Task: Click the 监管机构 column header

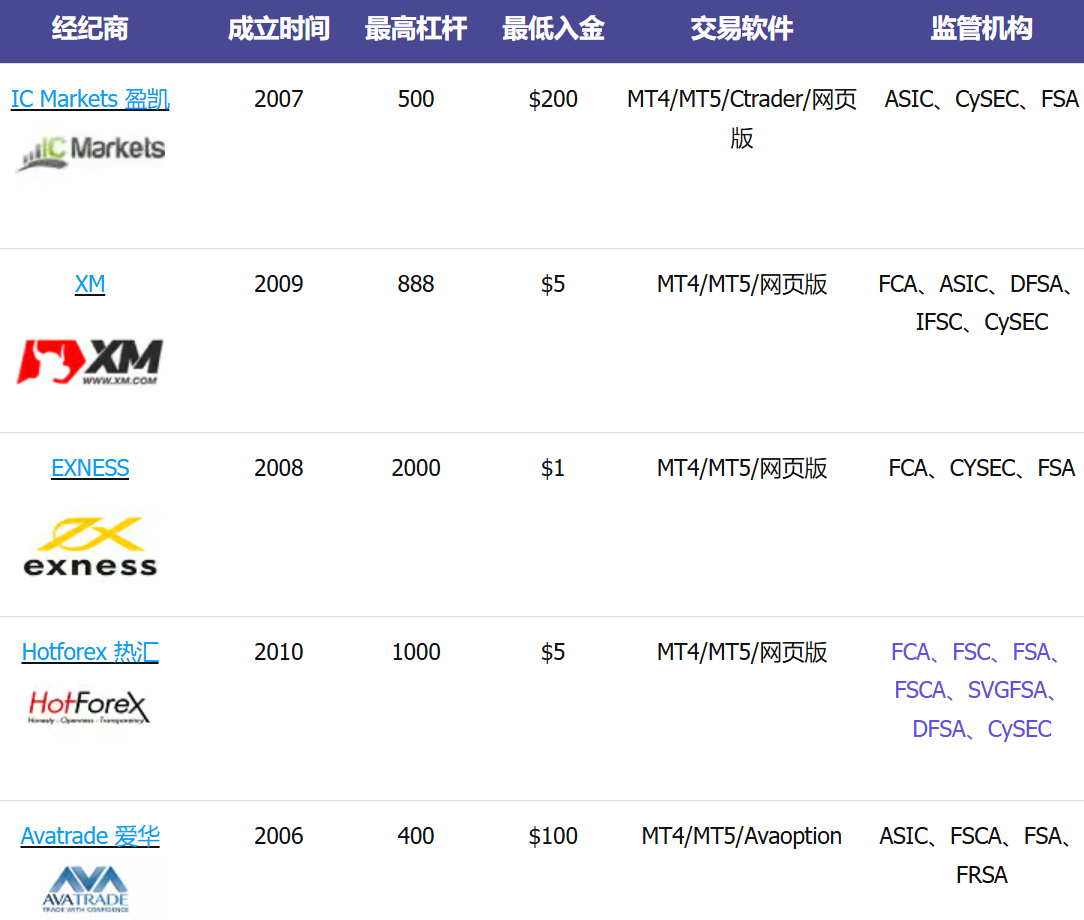Action: point(982,28)
